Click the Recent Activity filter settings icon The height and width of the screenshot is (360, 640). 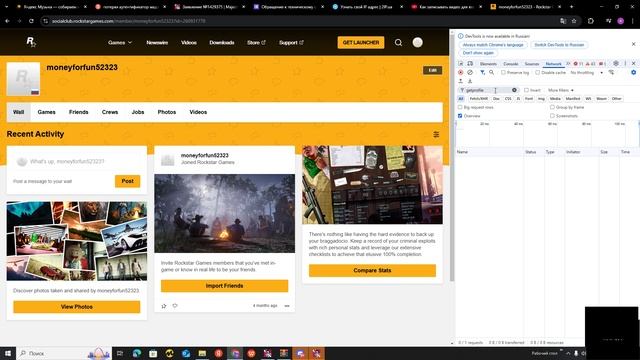(436, 134)
